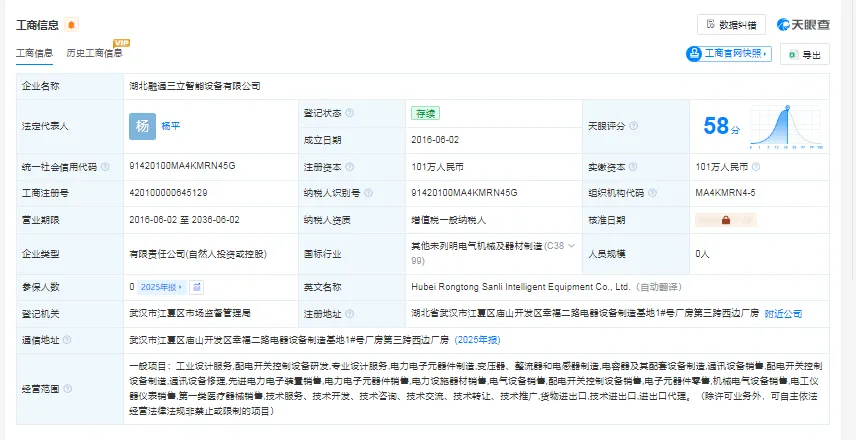Click the 0人 staff size value
856x440 pixels.
click(x=703, y=254)
